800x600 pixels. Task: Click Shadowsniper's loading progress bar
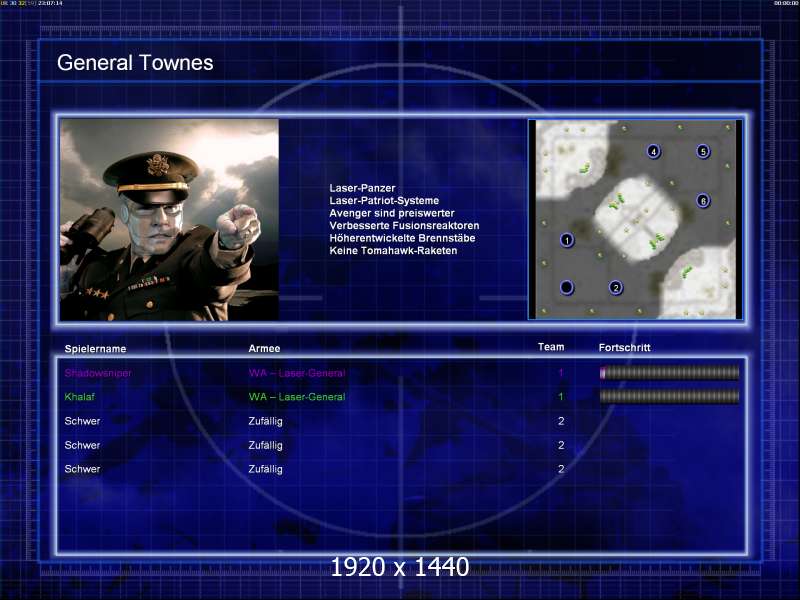pos(669,372)
